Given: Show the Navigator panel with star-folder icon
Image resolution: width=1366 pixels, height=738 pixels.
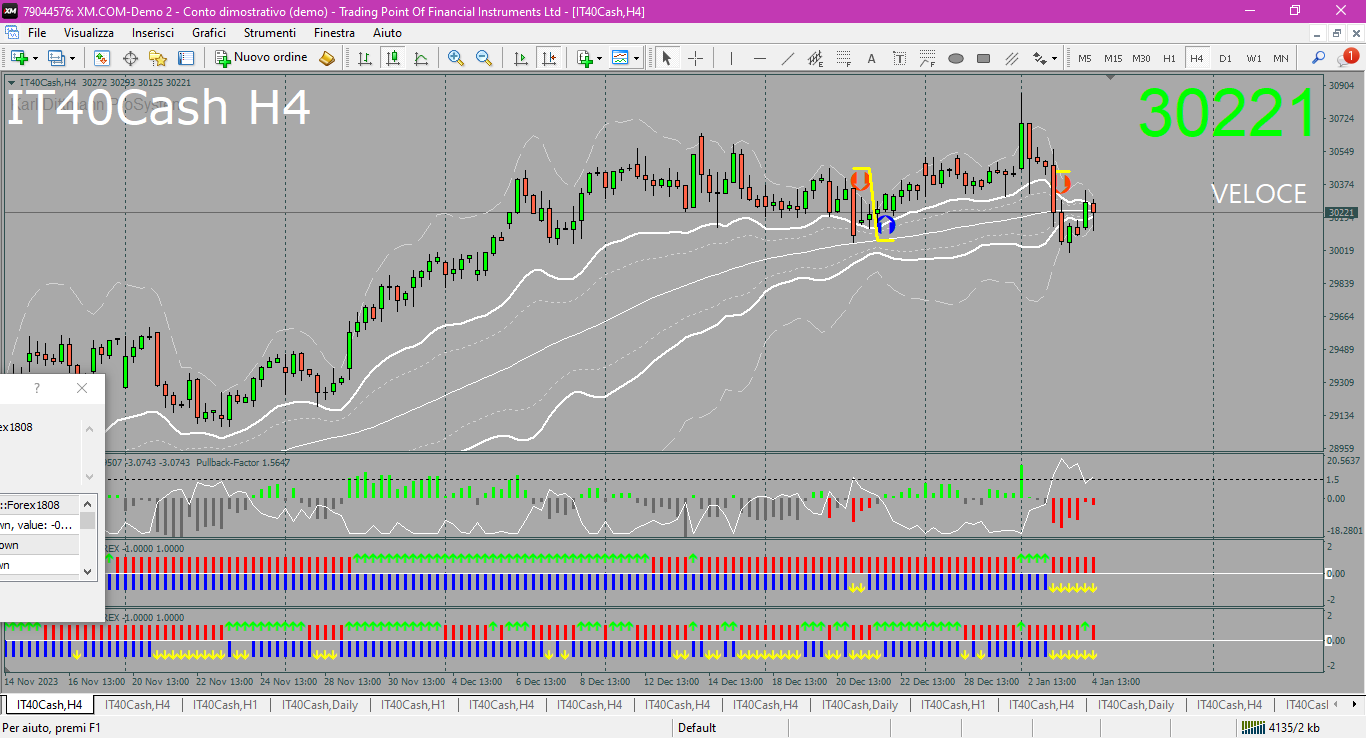Looking at the screenshot, I should (x=158, y=58).
